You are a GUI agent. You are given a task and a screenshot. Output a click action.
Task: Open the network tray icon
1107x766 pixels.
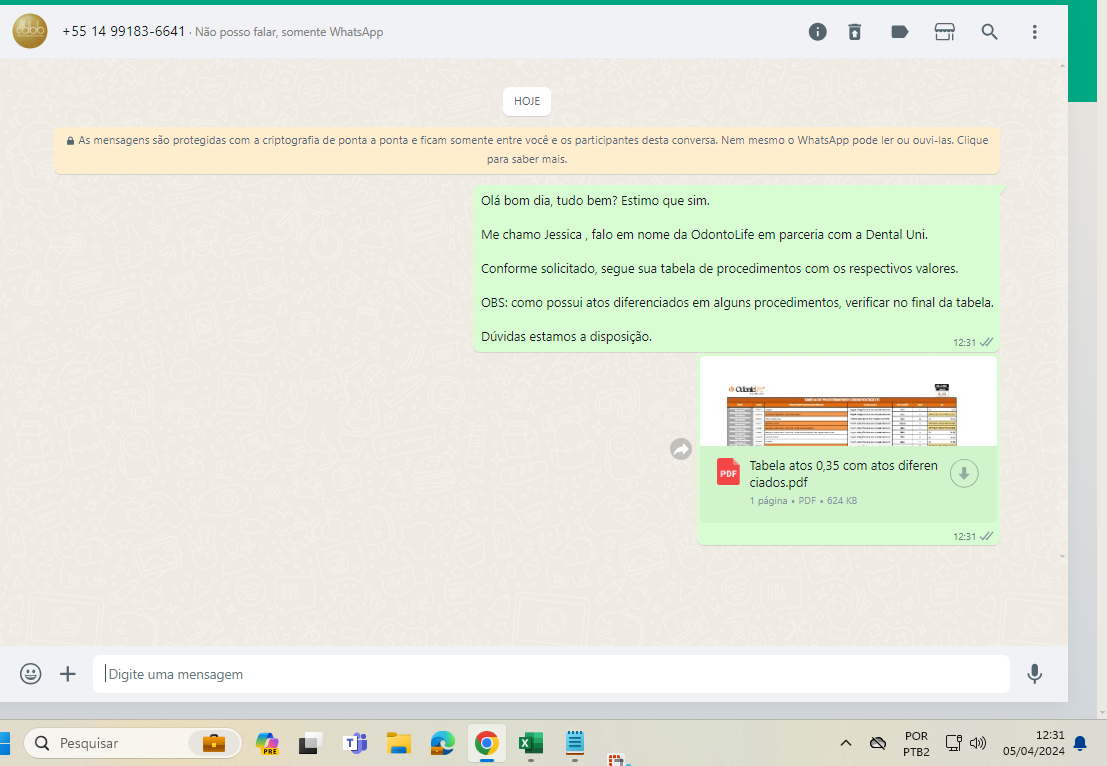click(x=954, y=743)
